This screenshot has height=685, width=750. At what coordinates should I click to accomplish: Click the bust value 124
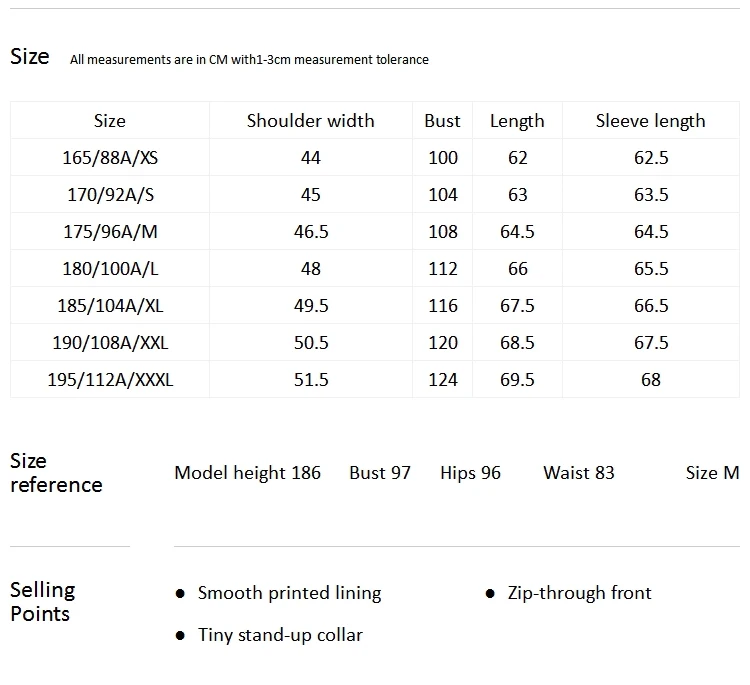[443, 379]
